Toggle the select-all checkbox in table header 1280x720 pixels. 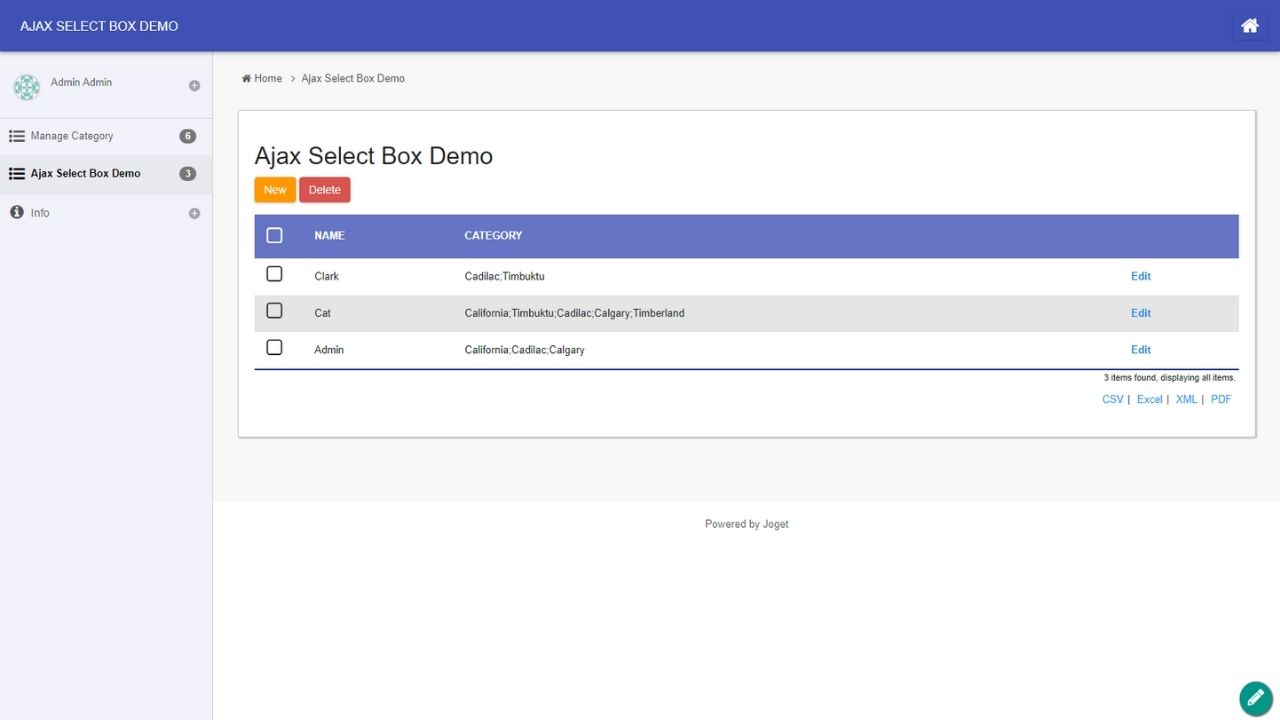[274, 236]
